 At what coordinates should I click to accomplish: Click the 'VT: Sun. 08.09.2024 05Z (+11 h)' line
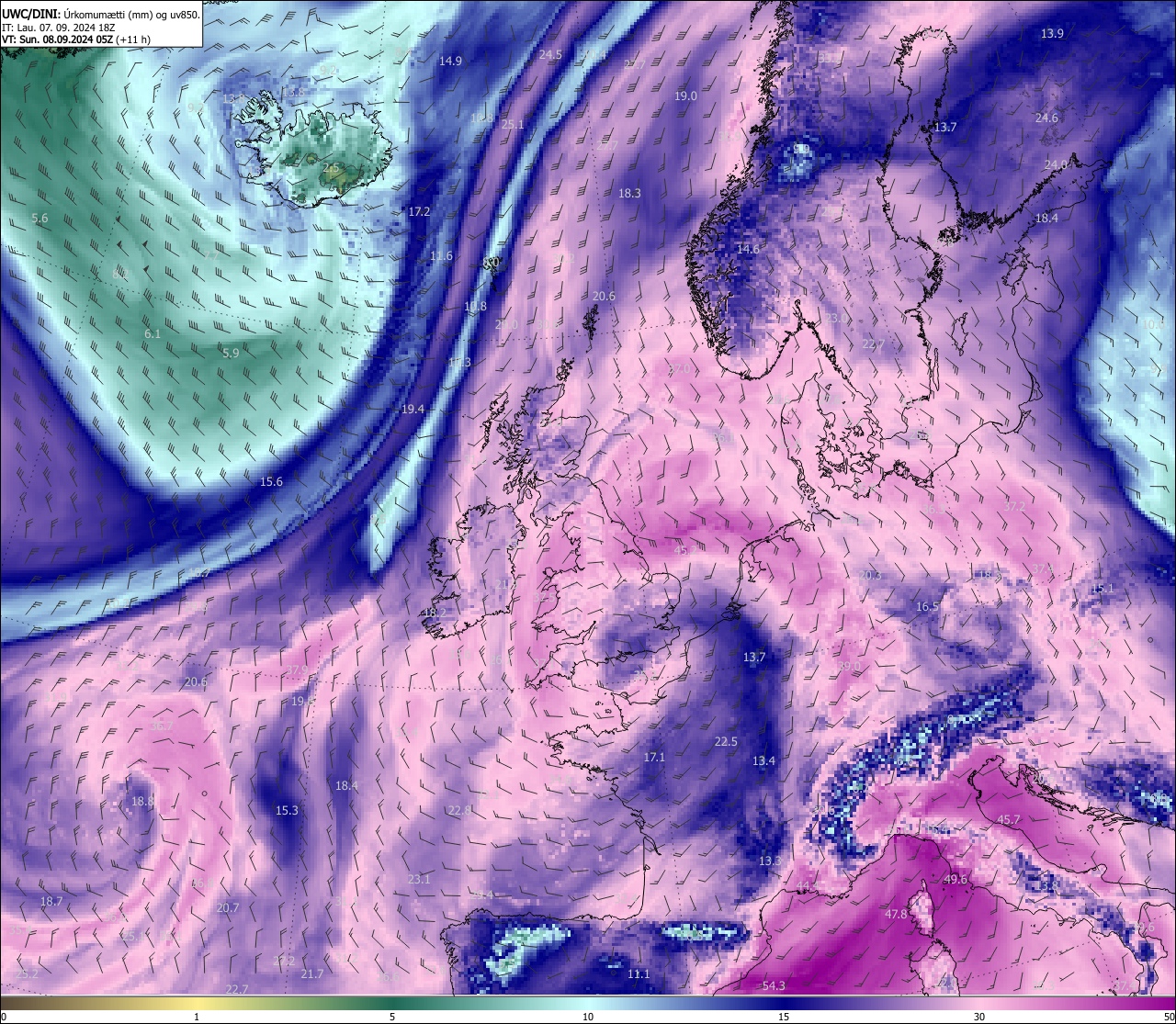(76, 39)
